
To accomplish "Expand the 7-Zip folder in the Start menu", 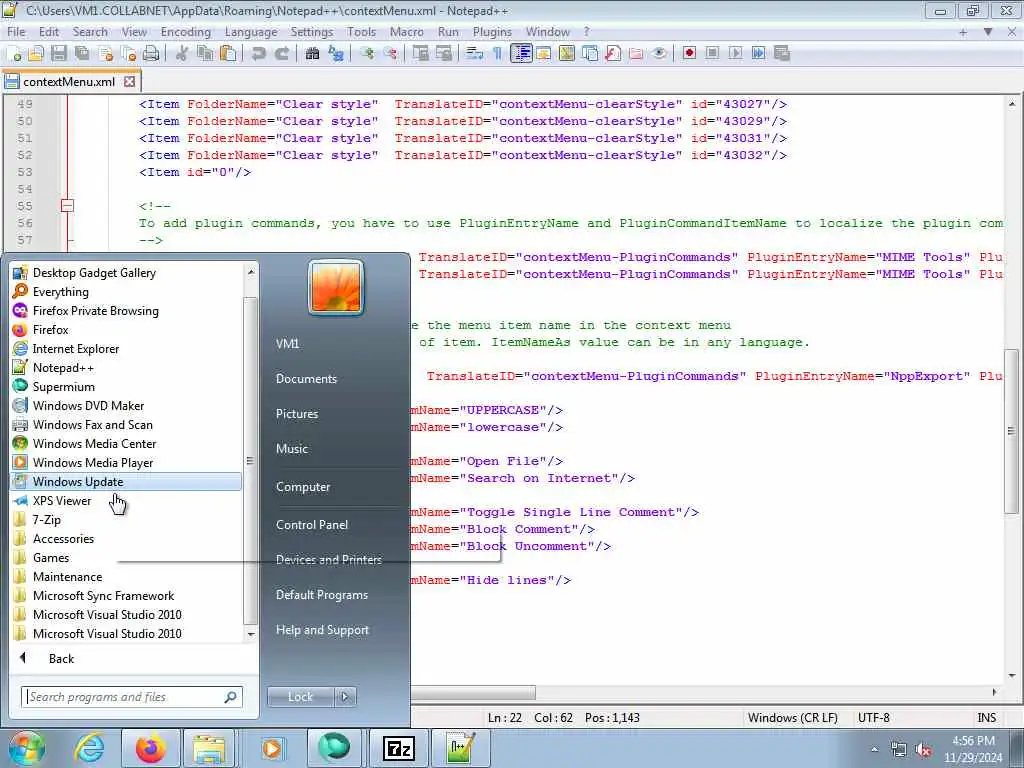I will pos(127,520).
